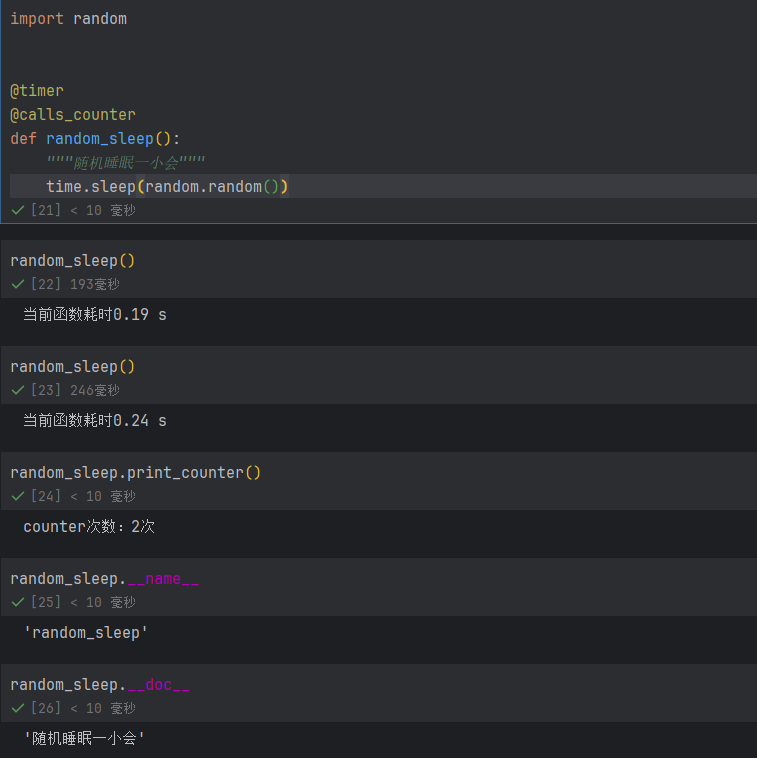757x758 pixels.
Task: Click the execution count label [24]
Action: click(46, 496)
